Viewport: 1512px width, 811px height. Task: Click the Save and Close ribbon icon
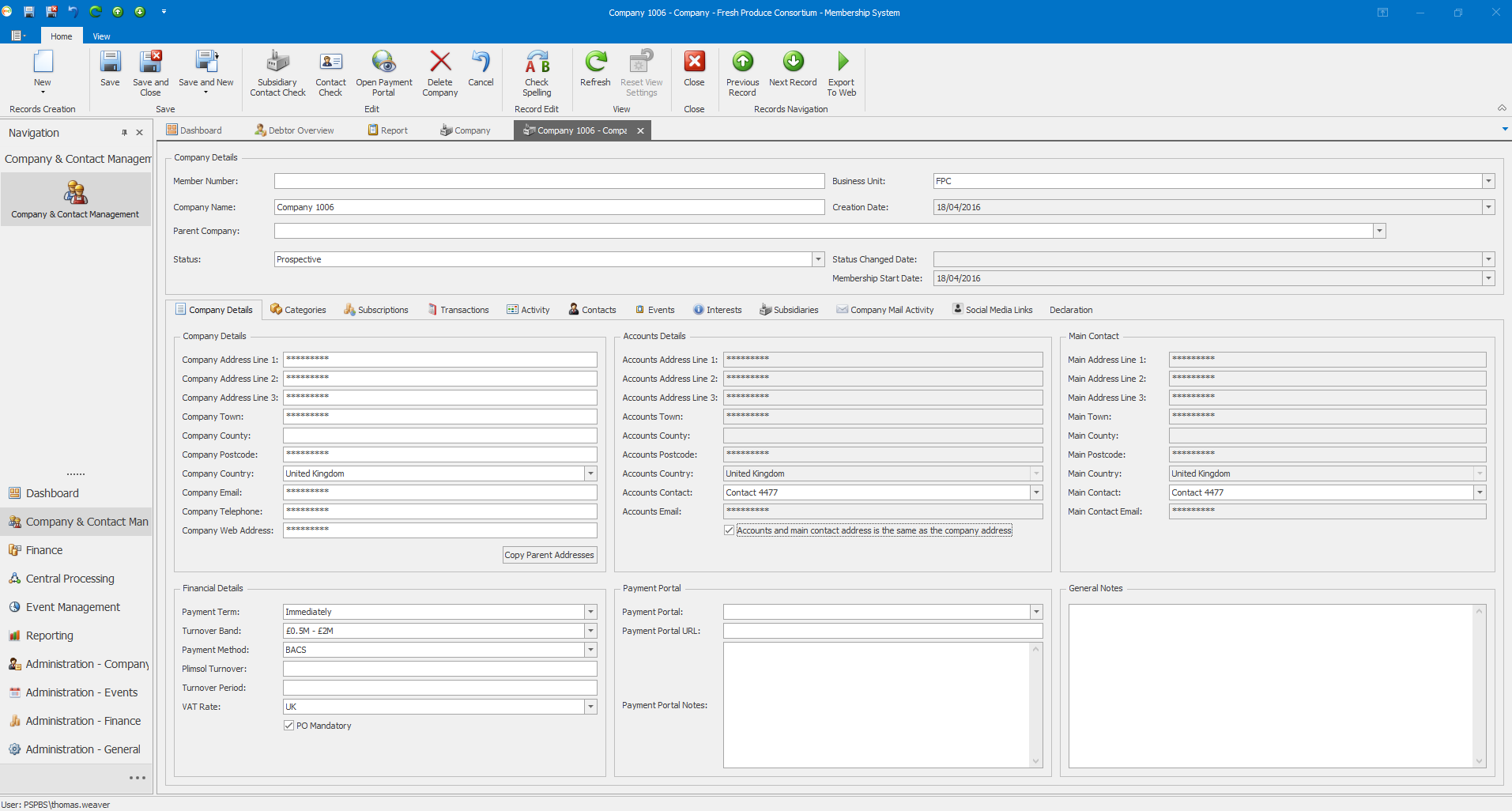(x=150, y=62)
